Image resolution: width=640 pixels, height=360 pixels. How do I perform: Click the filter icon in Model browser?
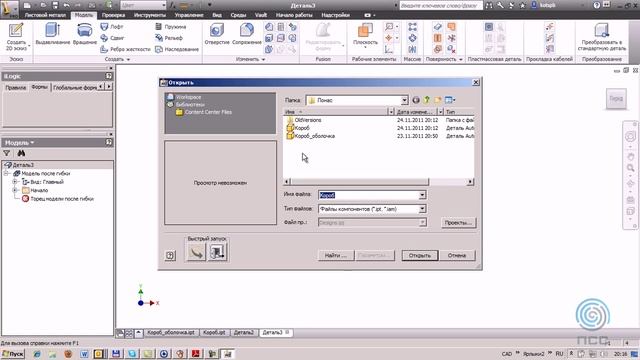(7, 153)
